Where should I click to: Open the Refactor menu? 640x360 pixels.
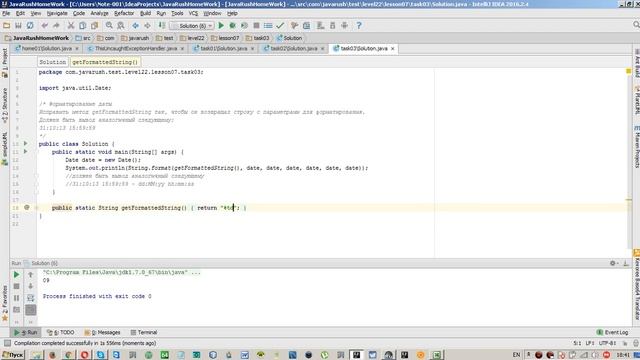tap(124, 13)
